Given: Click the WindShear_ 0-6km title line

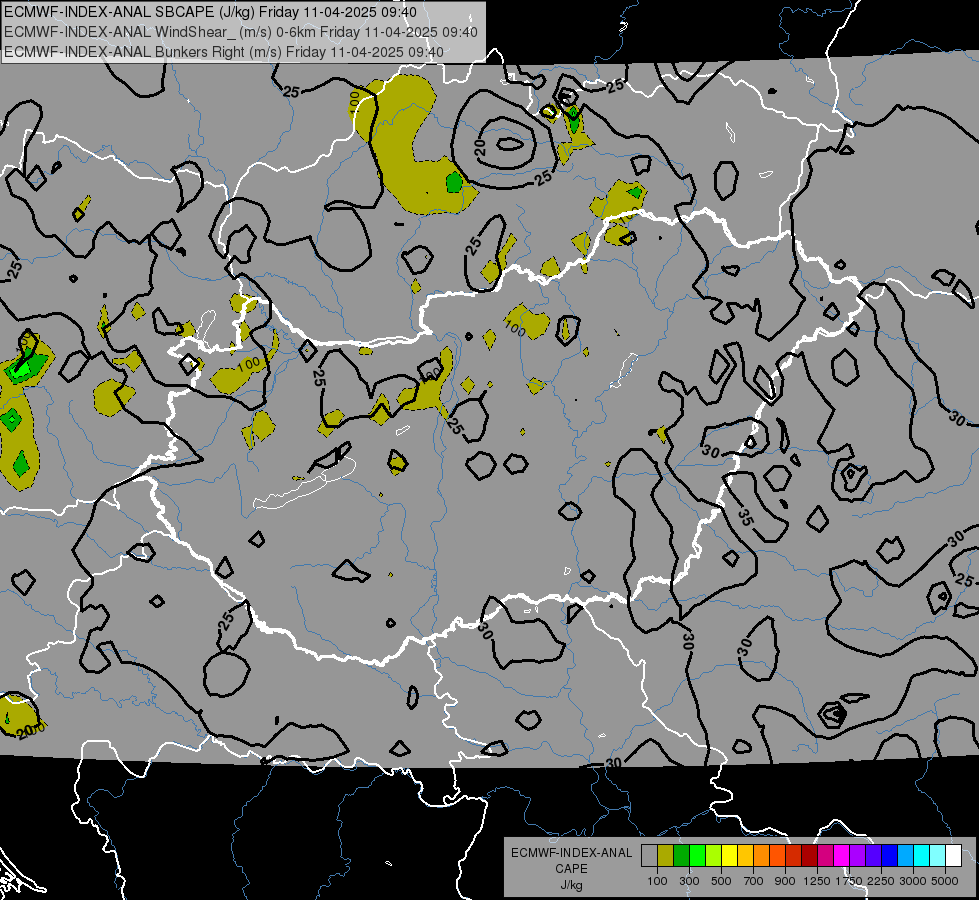Looking at the screenshot, I should (x=240, y=32).
